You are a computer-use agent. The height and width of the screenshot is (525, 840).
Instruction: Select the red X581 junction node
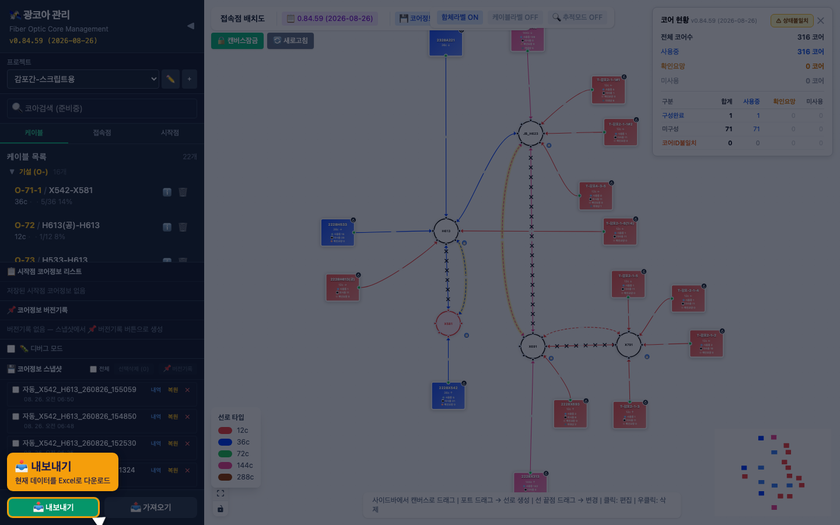tap(448, 324)
